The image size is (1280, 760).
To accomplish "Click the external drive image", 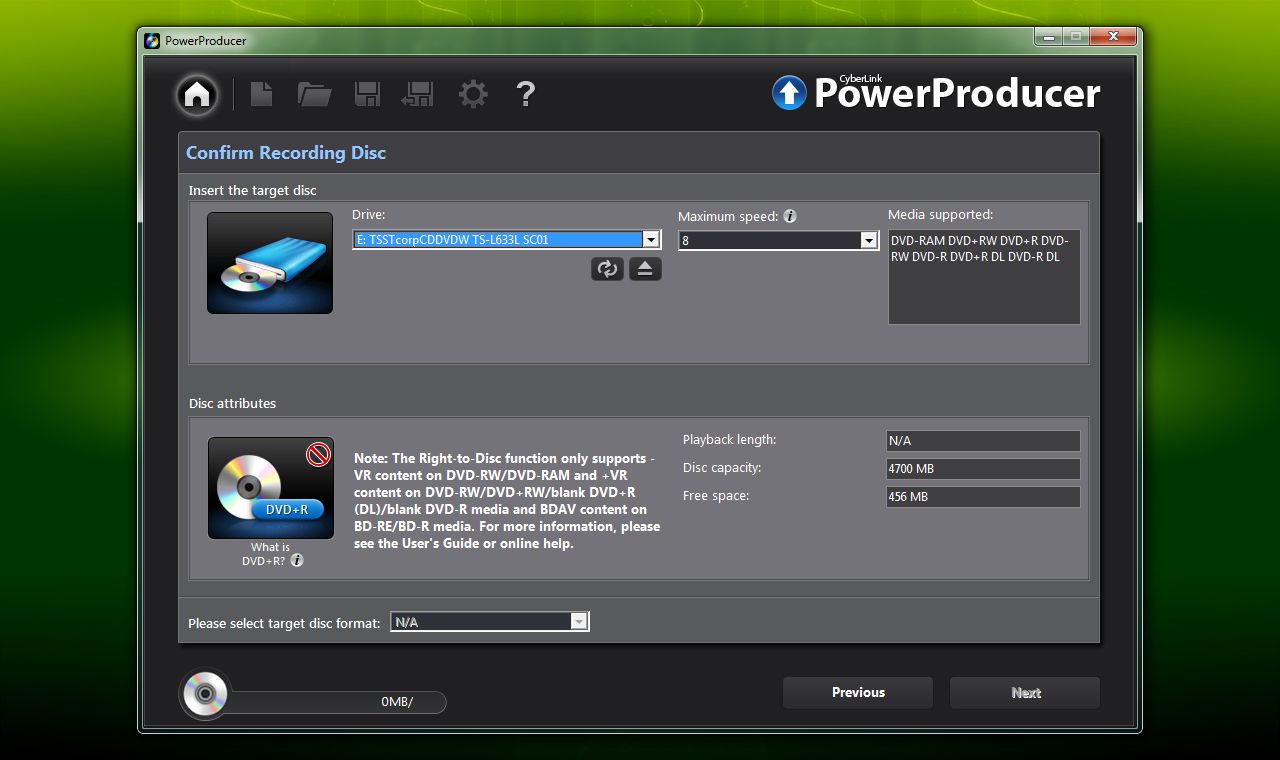I will point(270,263).
